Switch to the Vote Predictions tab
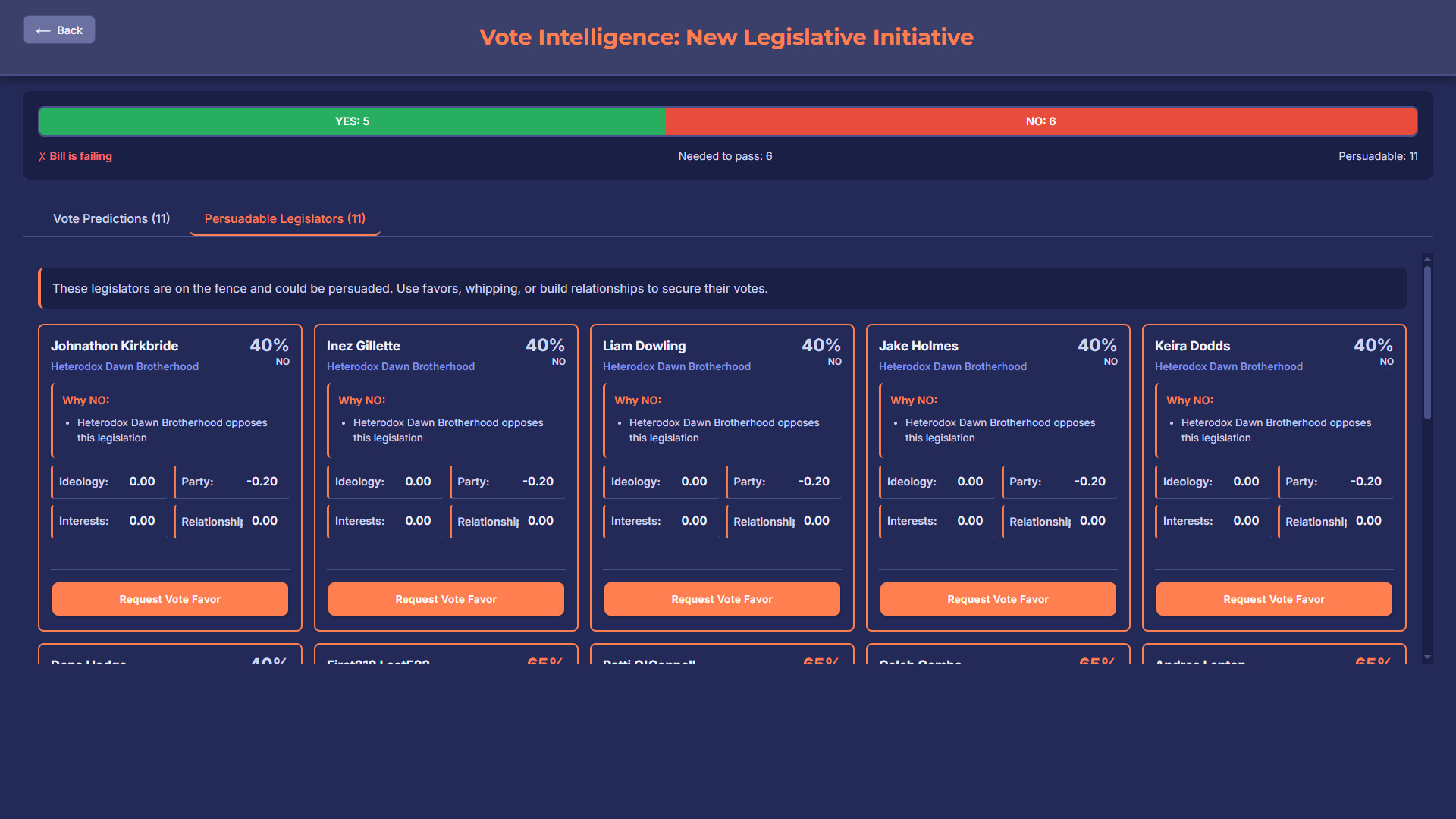The image size is (1456, 819). point(111,218)
